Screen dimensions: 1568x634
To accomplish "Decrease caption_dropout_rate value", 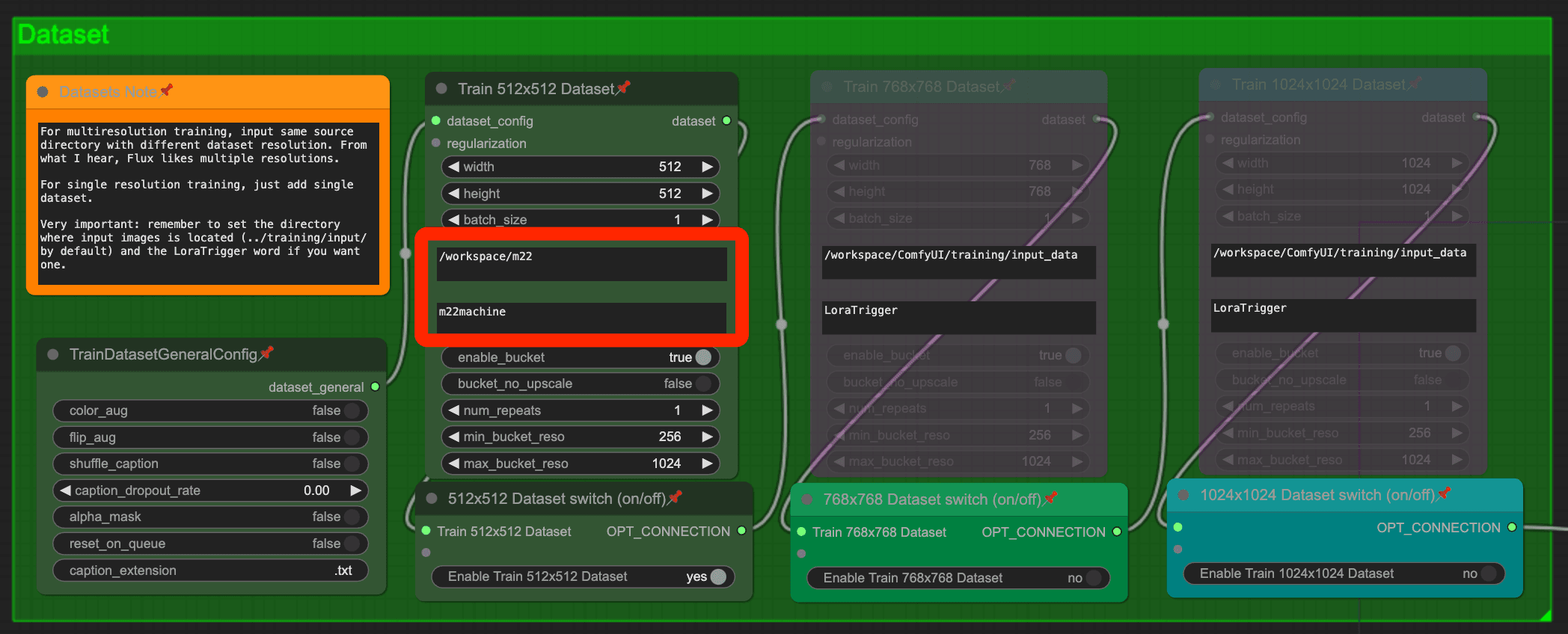I will click(x=65, y=490).
